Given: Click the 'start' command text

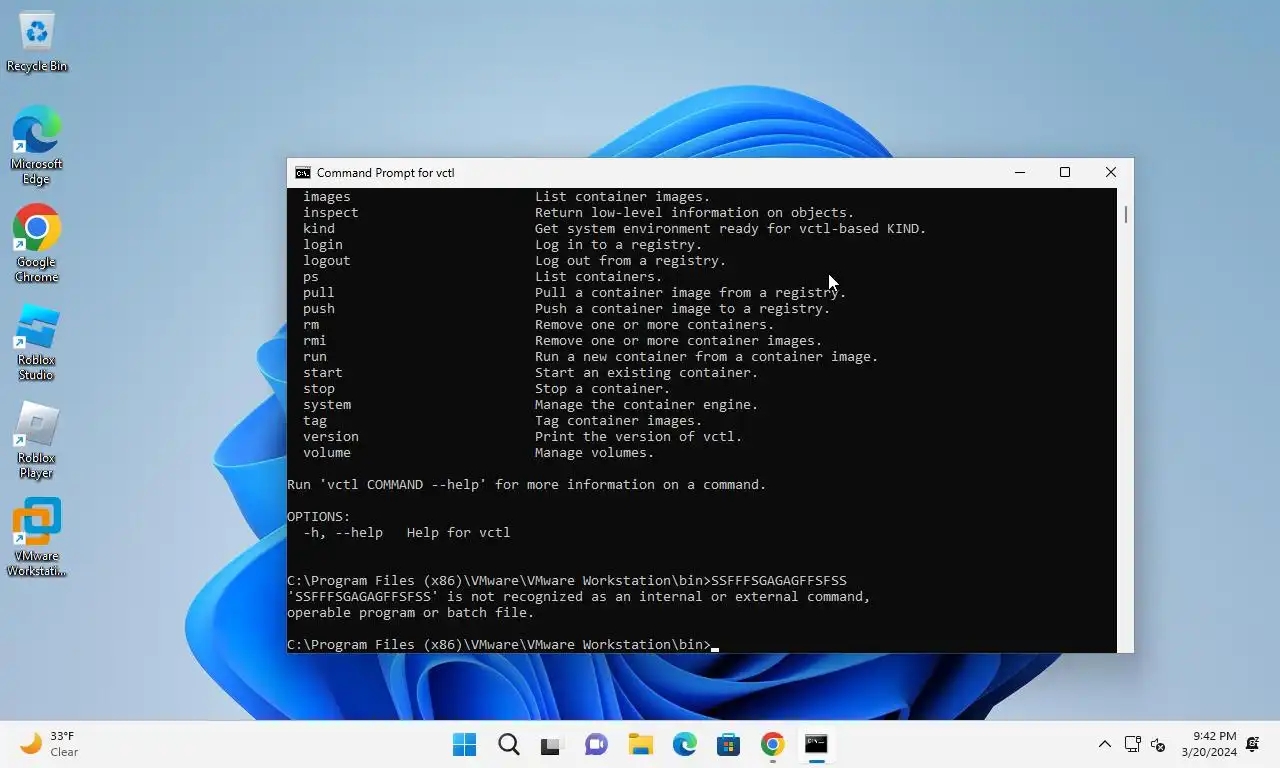Looking at the screenshot, I should pyautogui.click(x=323, y=373).
